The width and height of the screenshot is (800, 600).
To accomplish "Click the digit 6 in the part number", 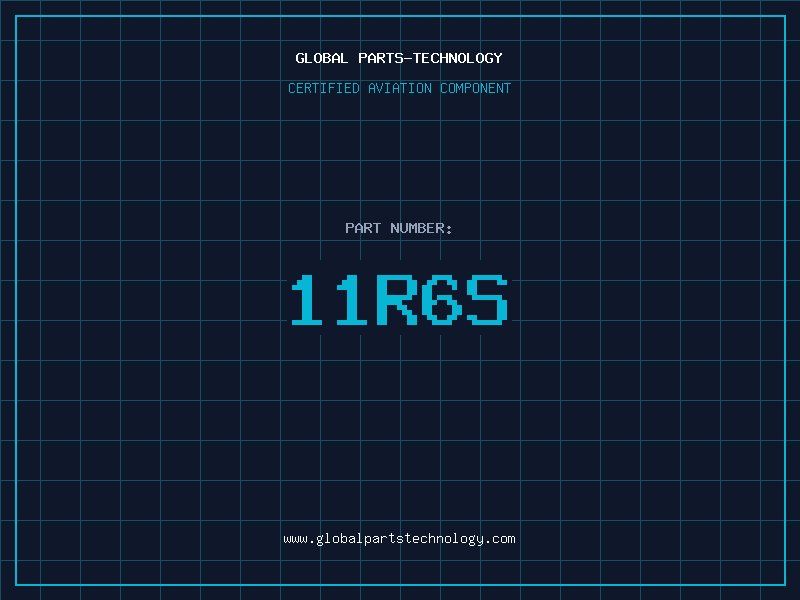I will [443, 300].
